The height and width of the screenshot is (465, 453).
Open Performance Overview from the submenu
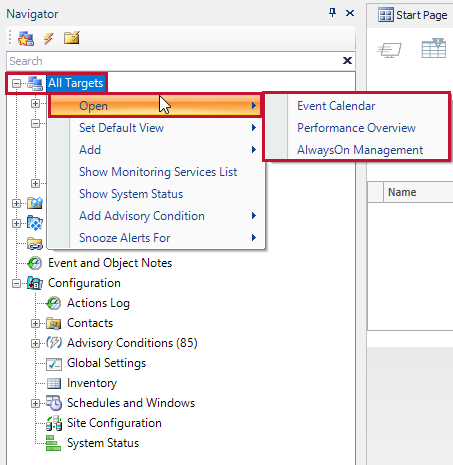[x=356, y=128]
